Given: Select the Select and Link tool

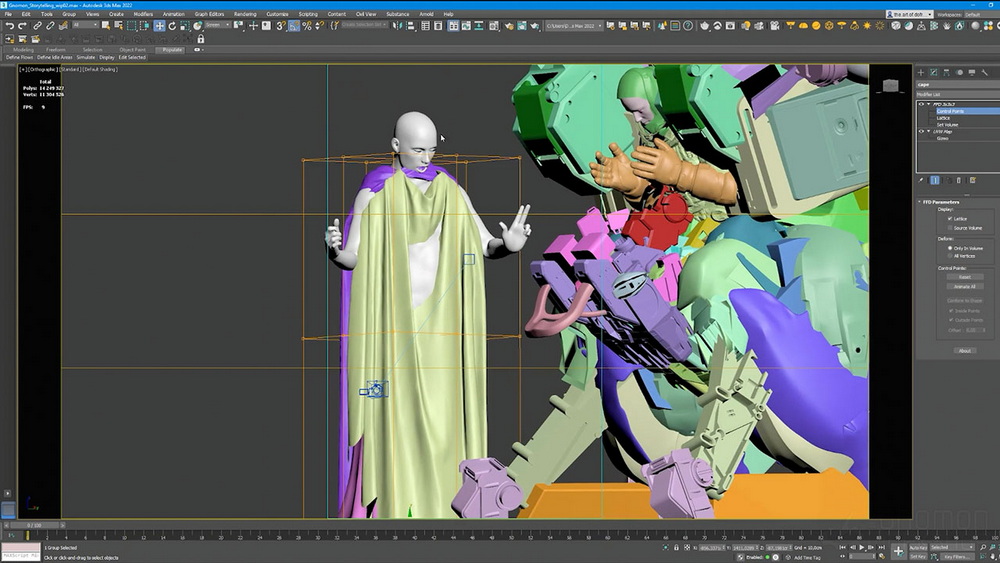Looking at the screenshot, I should tap(37, 26).
